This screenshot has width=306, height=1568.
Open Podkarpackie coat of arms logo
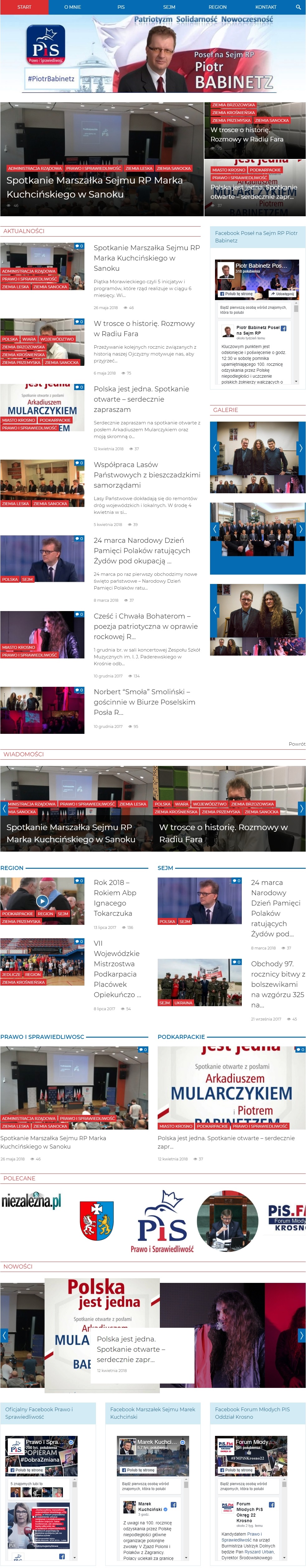(97, 1221)
